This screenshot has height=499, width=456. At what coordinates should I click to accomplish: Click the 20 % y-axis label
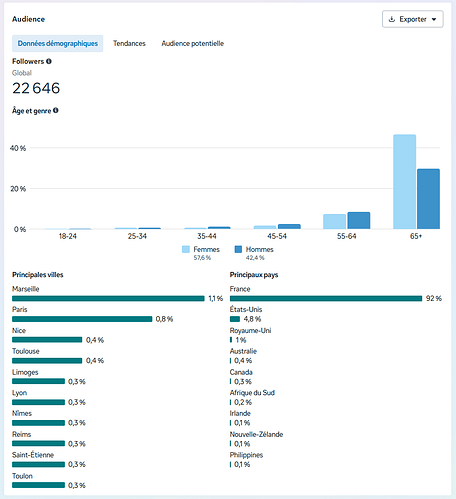click(18, 189)
